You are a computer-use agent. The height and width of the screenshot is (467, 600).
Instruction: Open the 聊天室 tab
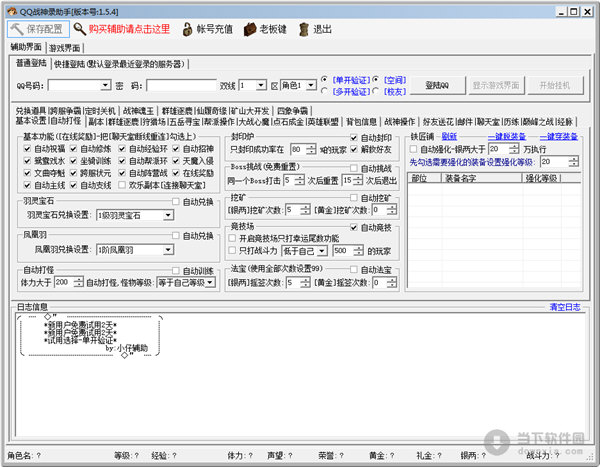(488, 122)
